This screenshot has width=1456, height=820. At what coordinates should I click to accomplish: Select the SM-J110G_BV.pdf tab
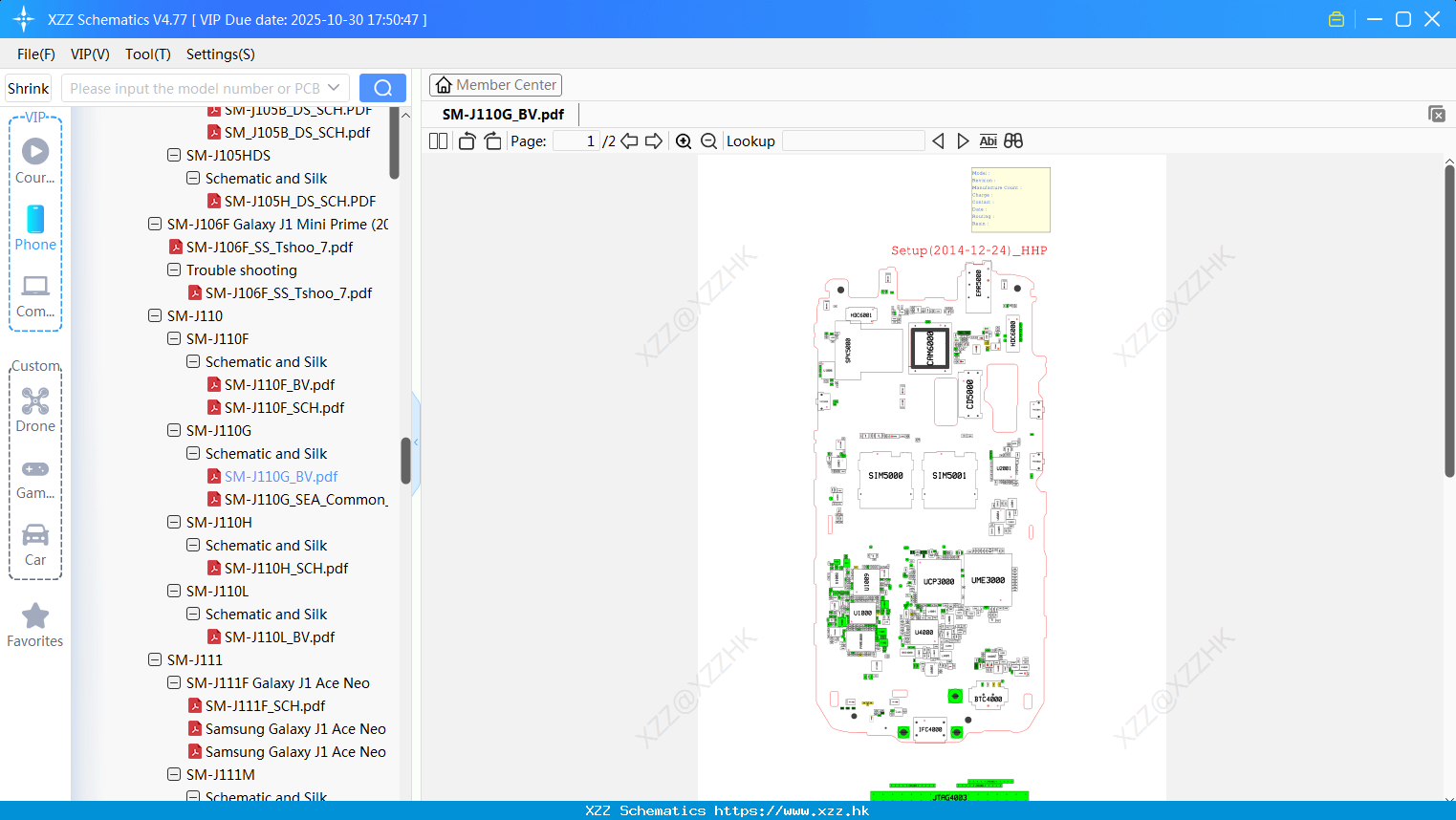coord(503,114)
